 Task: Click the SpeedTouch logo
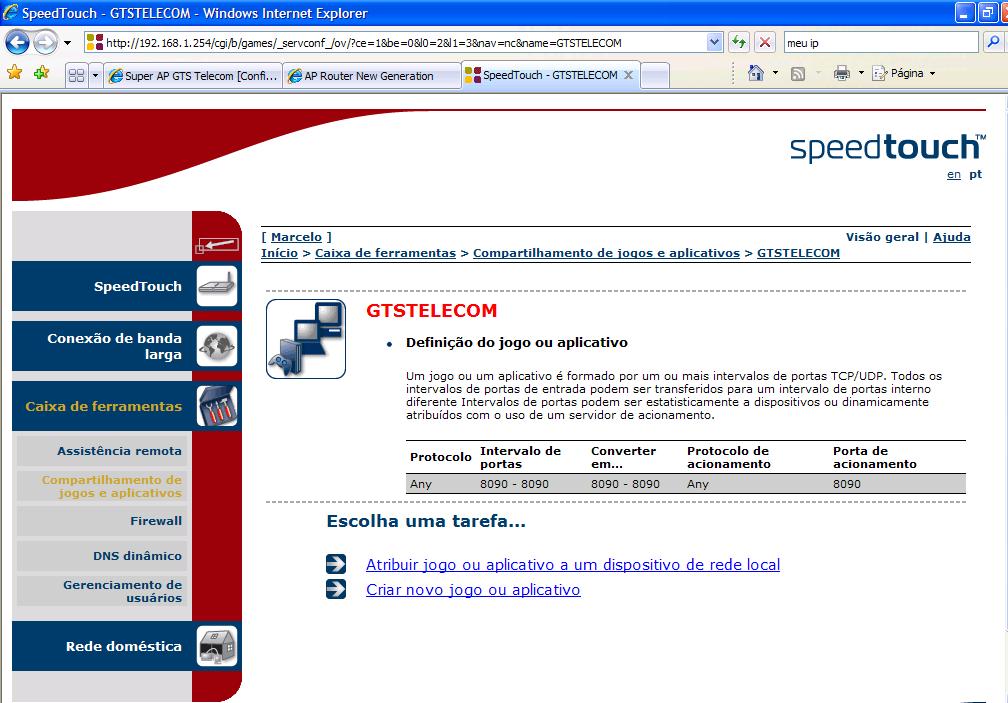887,148
